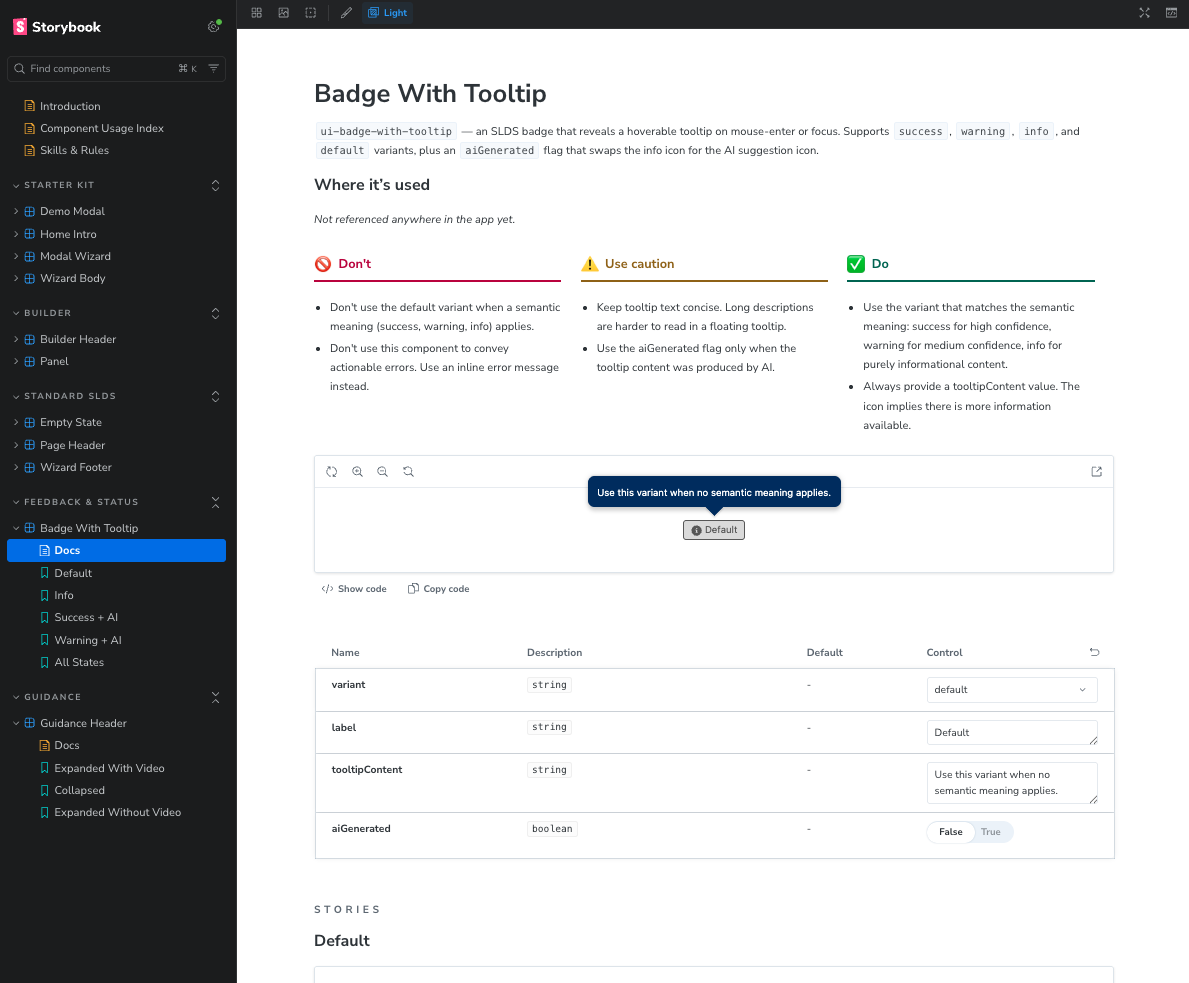This screenshot has height=983, width=1189.
Task: Expand all in STANDARD SLDS section
Action: click(x=215, y=396)
